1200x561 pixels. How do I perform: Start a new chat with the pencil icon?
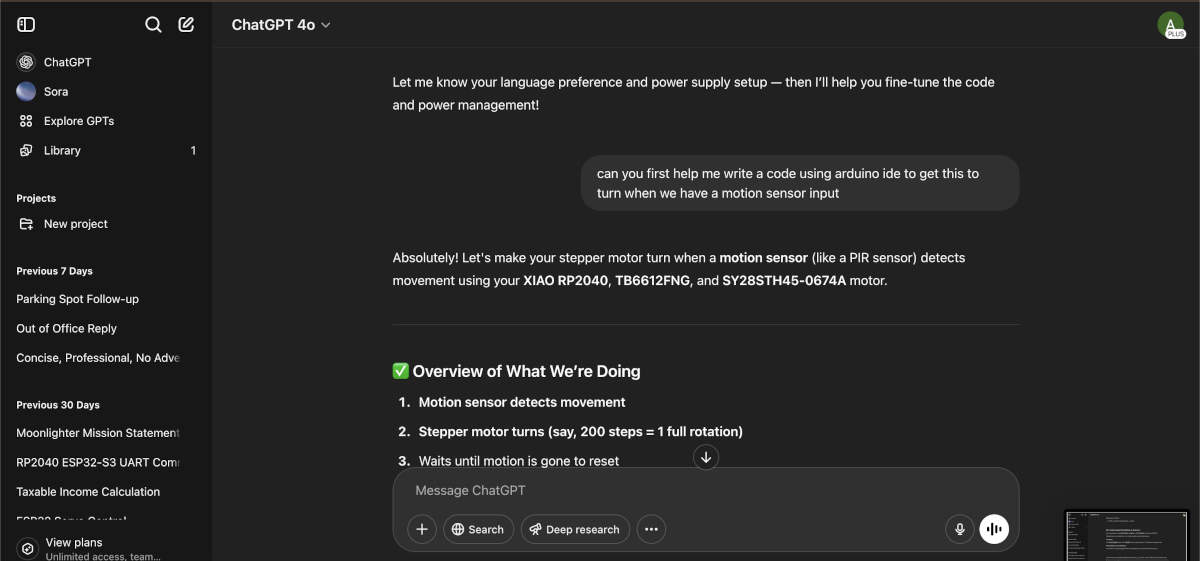point(186,25)
